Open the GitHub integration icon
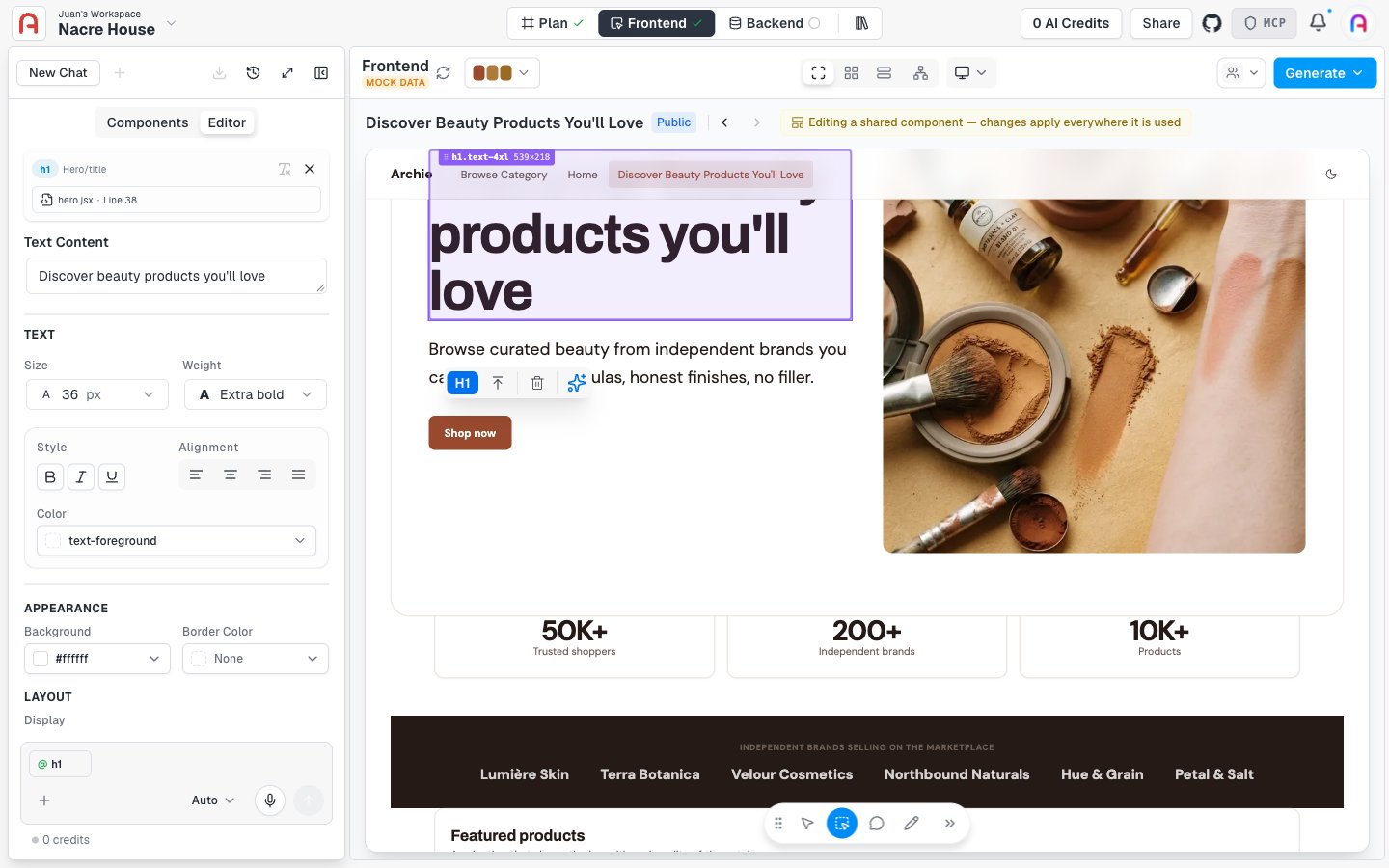Image resolution: width=1389 pixels, height=868 pixels. pyautogui.click(x=1212, y=23)
